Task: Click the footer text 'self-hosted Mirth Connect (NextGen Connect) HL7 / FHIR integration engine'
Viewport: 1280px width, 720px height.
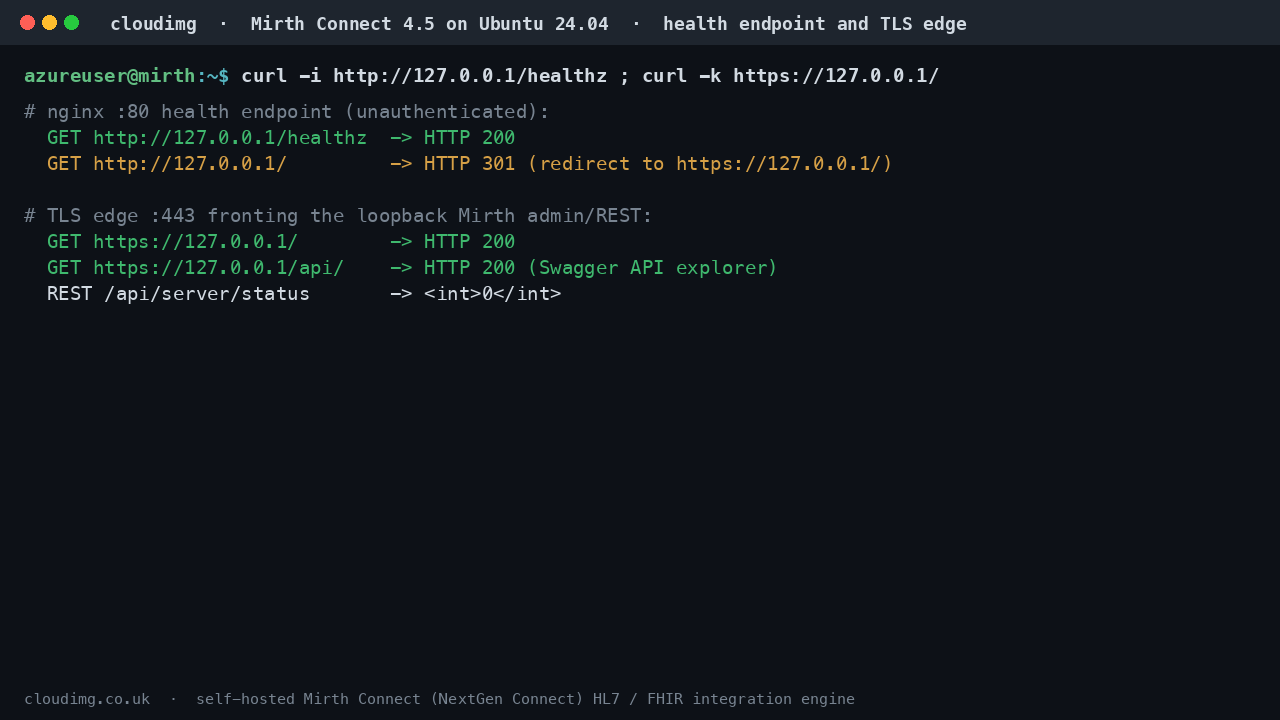Action: pyautogui.click(x=525, y=699)
